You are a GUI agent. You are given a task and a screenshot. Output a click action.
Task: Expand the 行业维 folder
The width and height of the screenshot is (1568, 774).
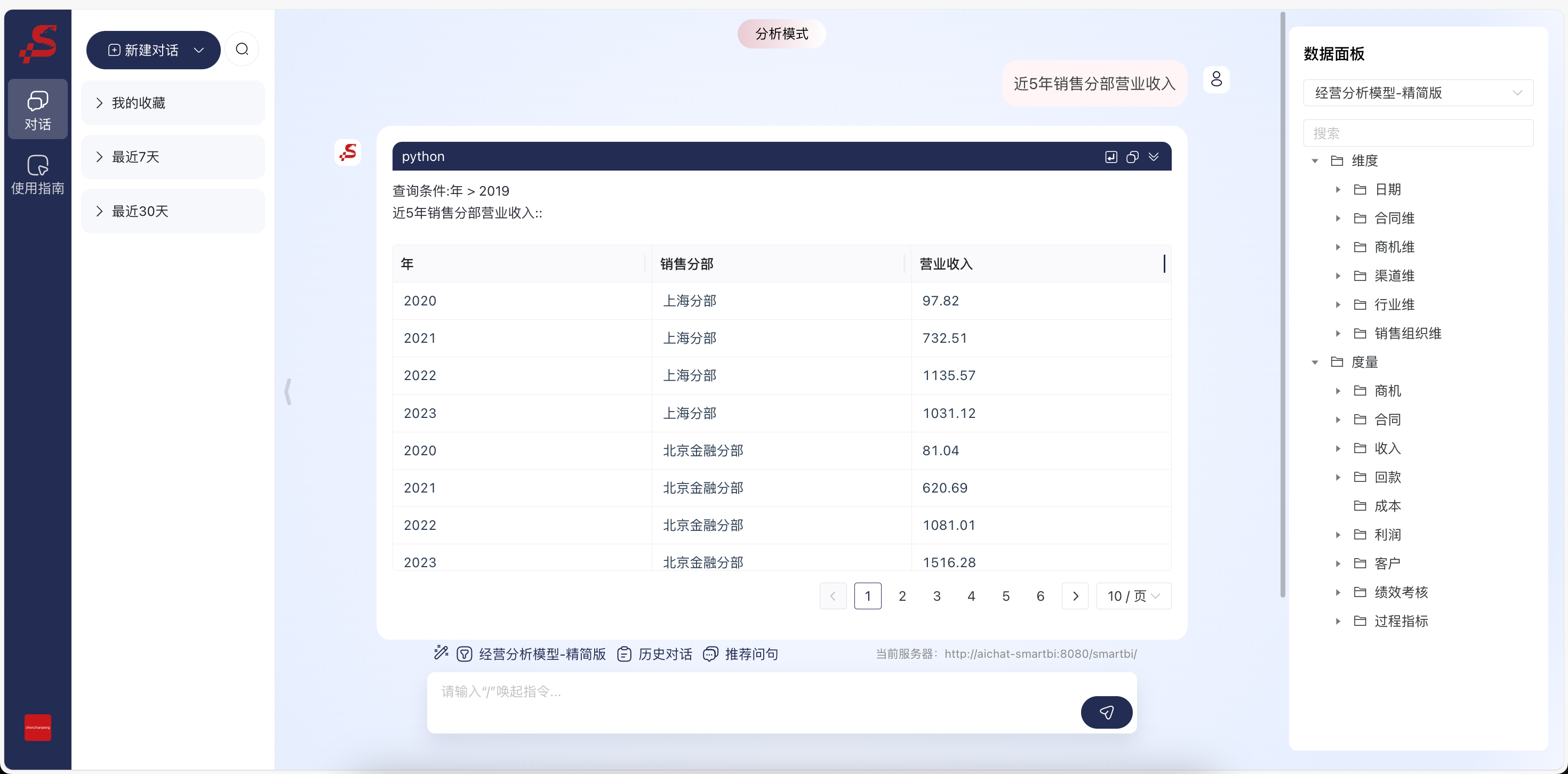coord(1338,304)
